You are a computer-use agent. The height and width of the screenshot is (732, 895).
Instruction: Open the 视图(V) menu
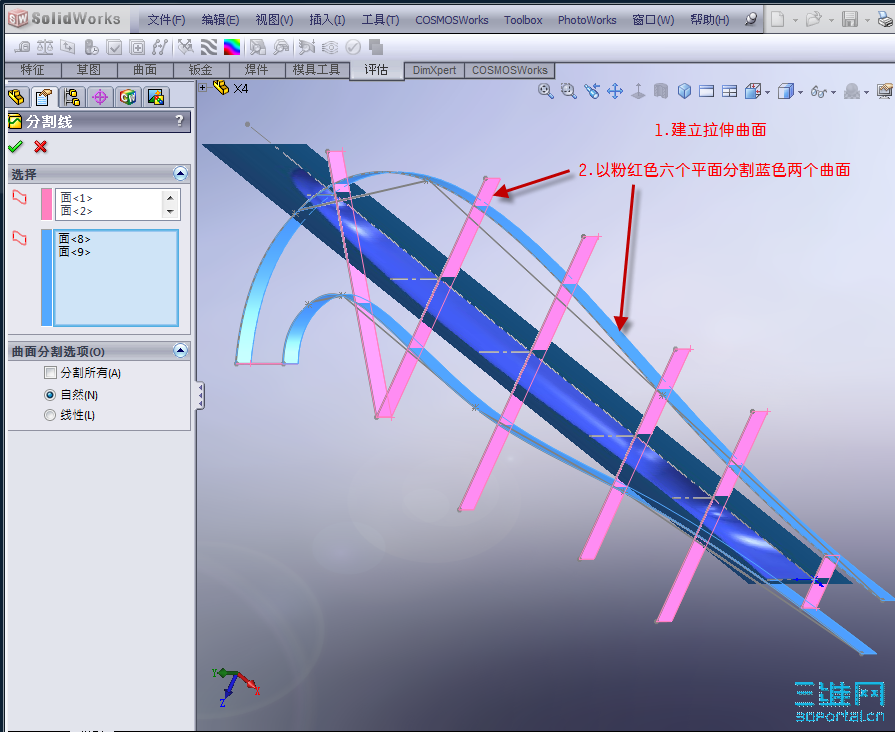click(274, 20)
